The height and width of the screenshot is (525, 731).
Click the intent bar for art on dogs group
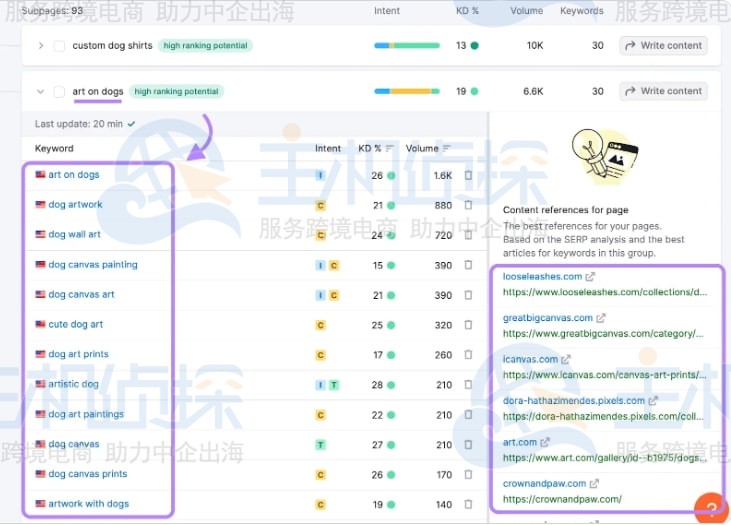tap(407, 91)
